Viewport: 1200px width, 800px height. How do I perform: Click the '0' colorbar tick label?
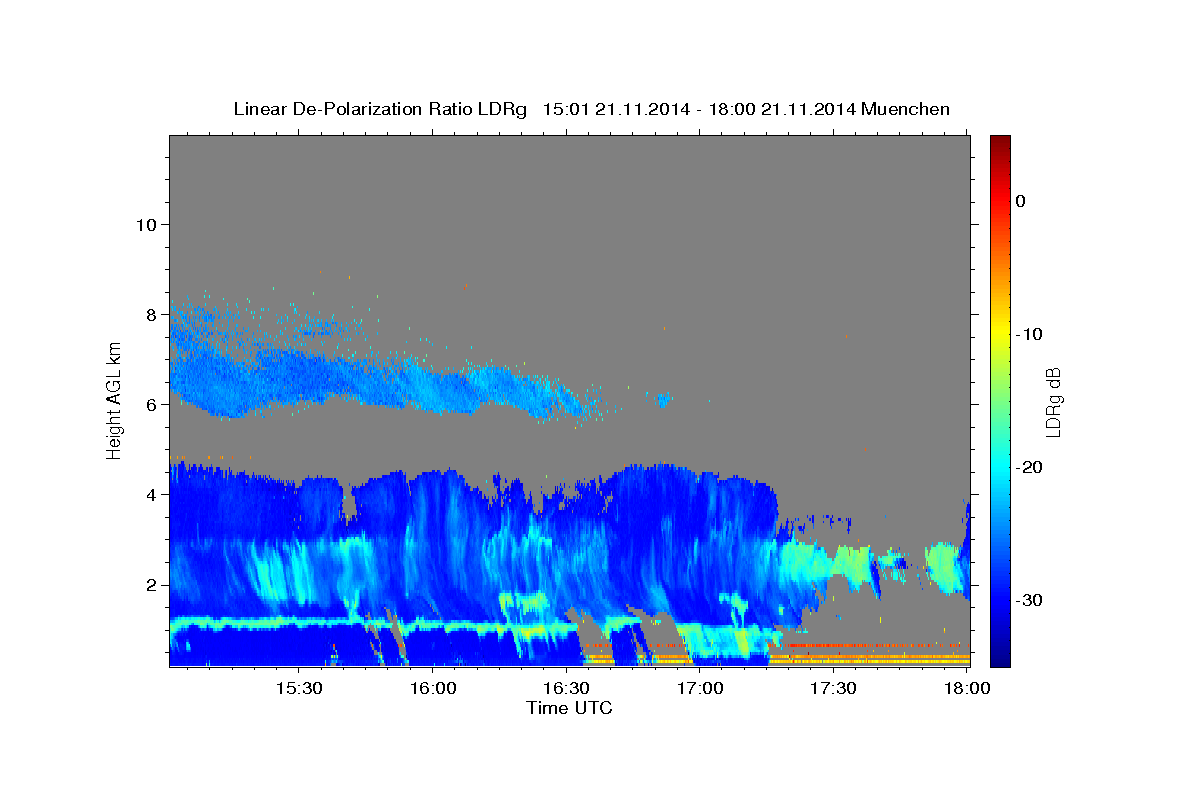pos(1021,201)
